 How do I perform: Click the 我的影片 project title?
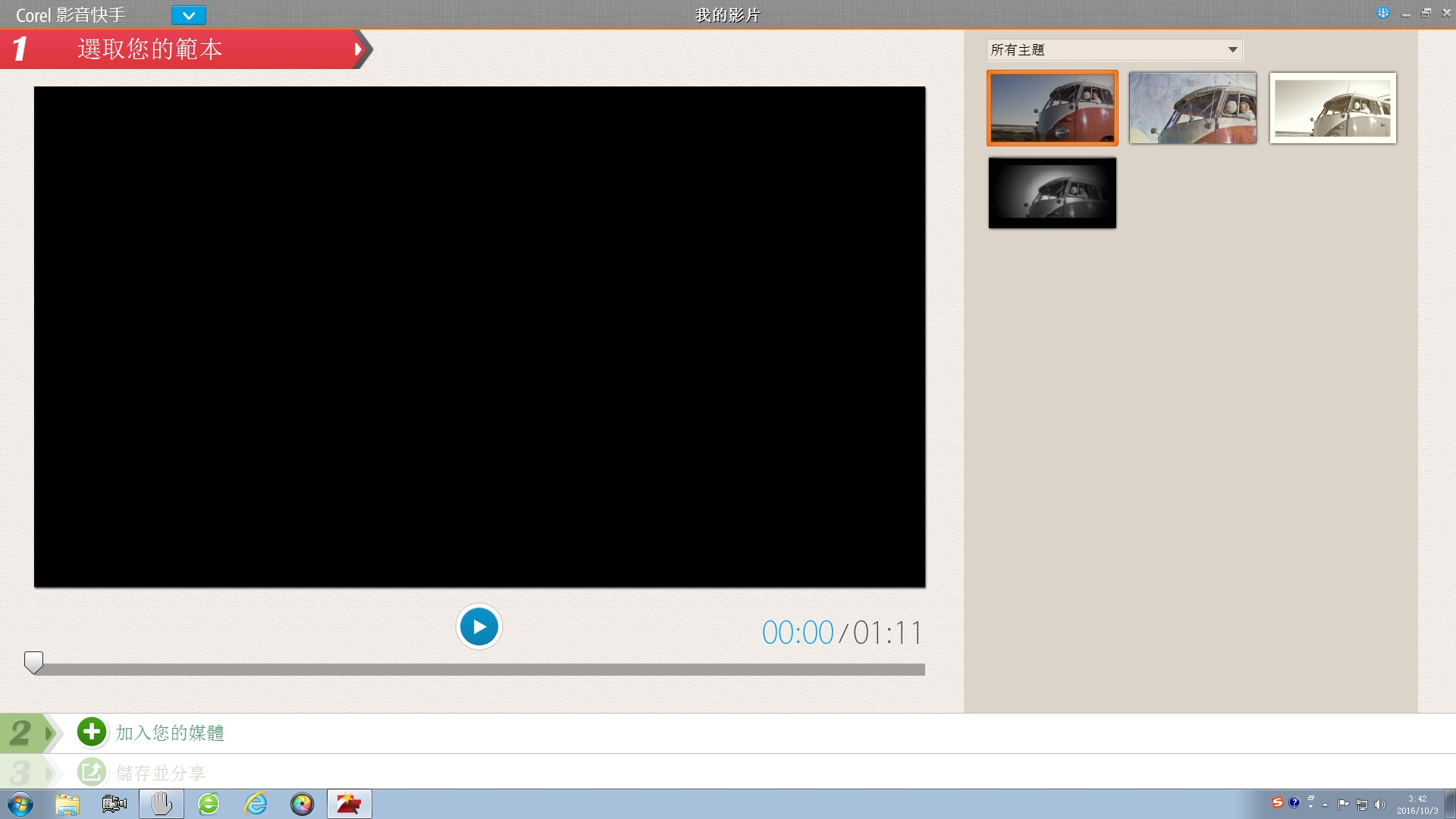point(727,15)
